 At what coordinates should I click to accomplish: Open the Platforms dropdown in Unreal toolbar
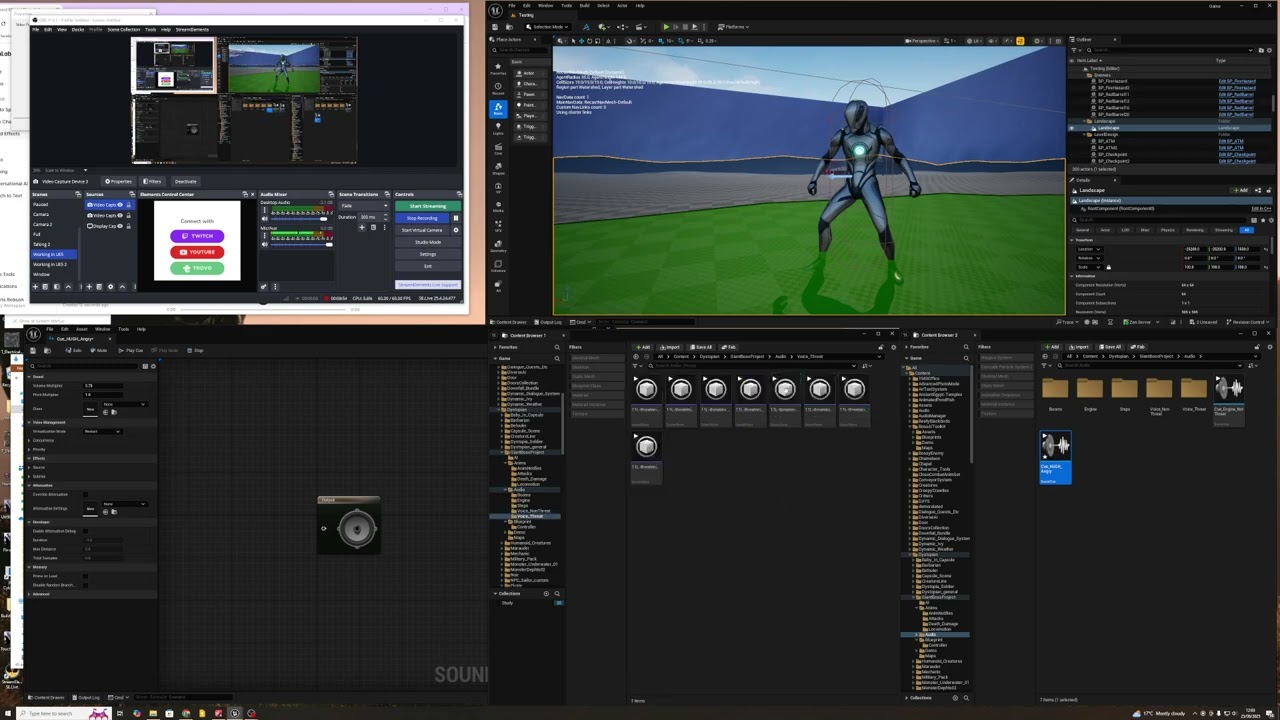733,27
